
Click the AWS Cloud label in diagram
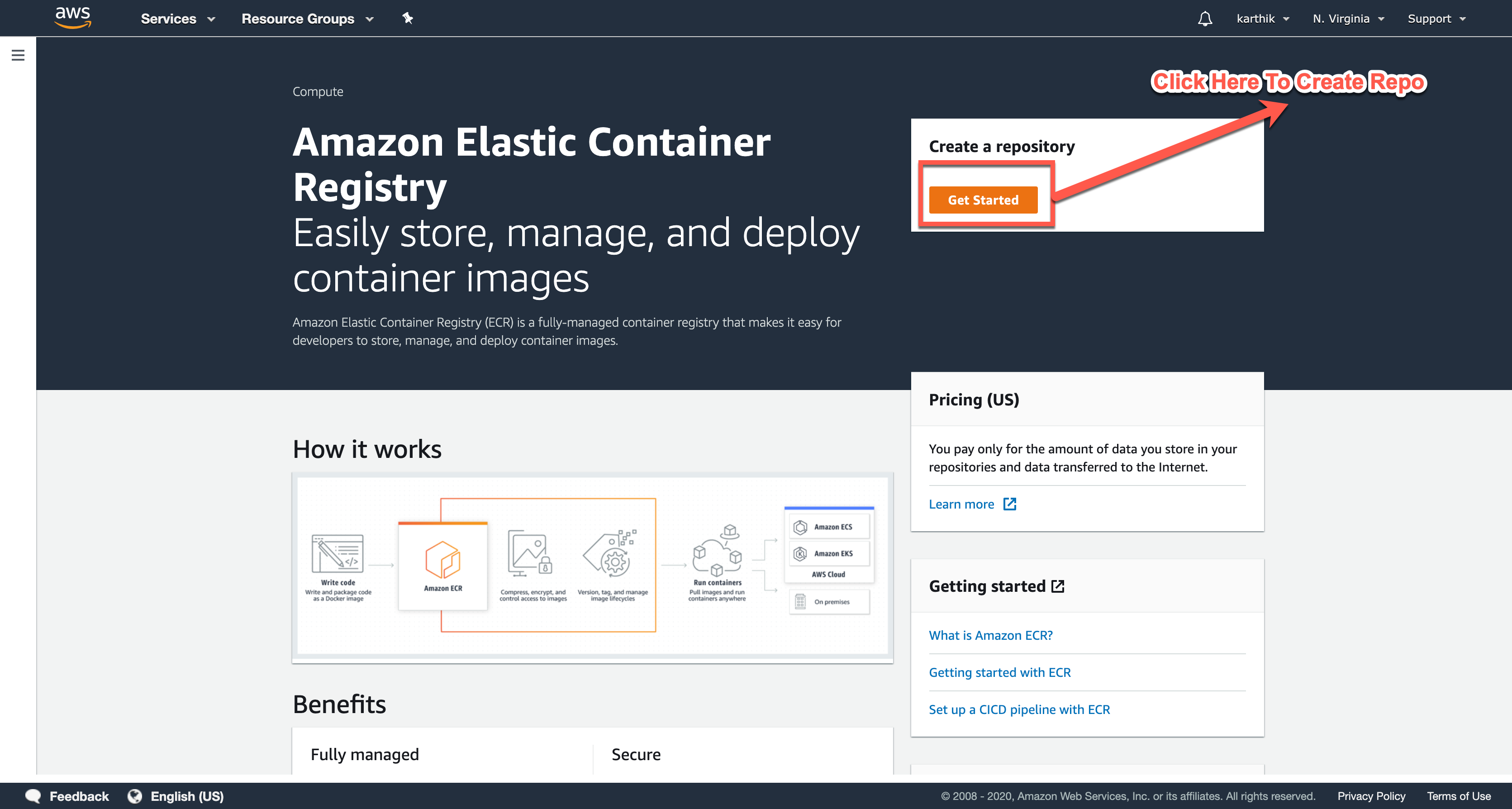tap(828, 574)
